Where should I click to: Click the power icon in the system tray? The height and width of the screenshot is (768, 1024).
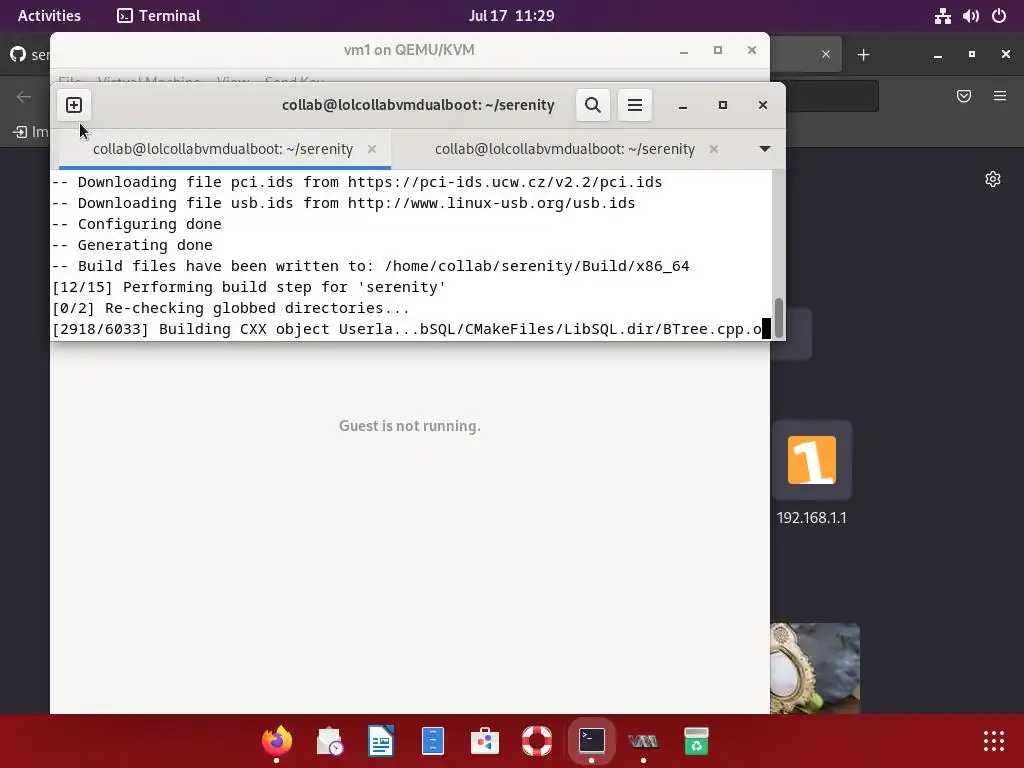[999, 16]
